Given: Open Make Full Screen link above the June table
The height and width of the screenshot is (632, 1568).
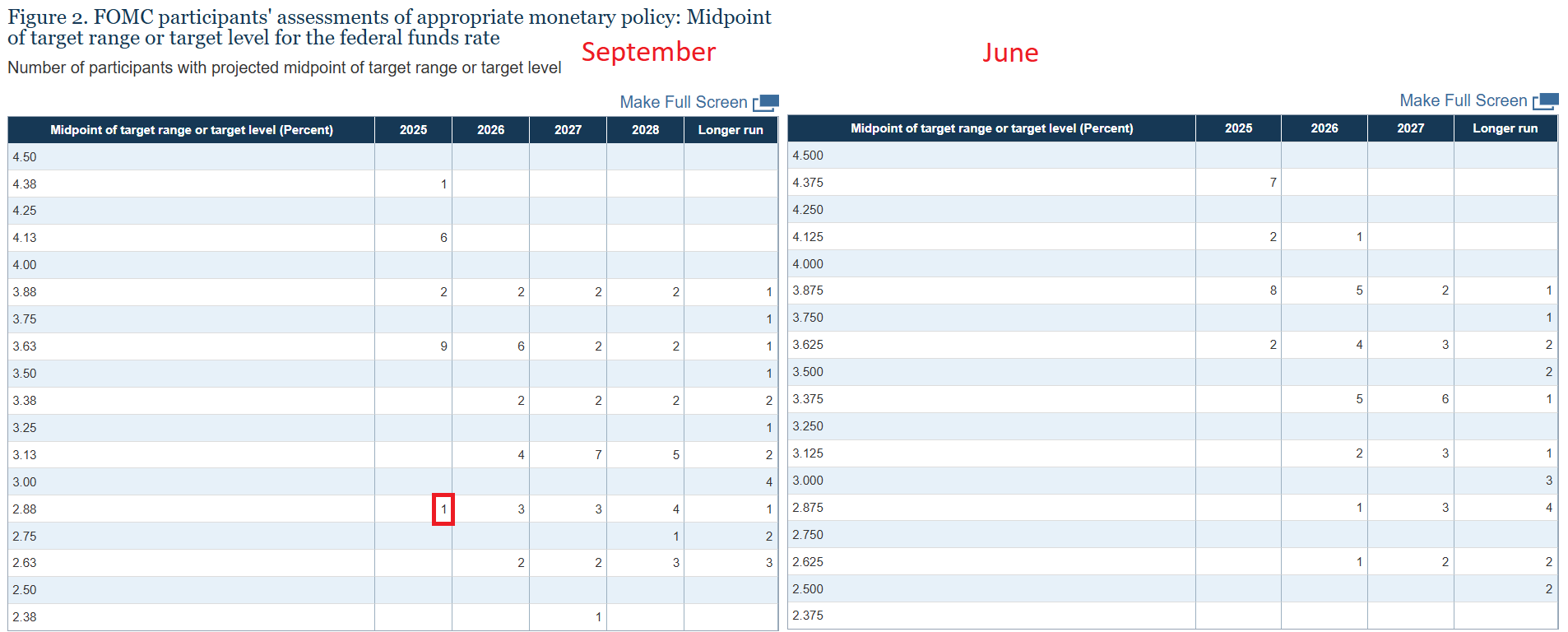Looking at the screenshot, I should pos(1464,100).
